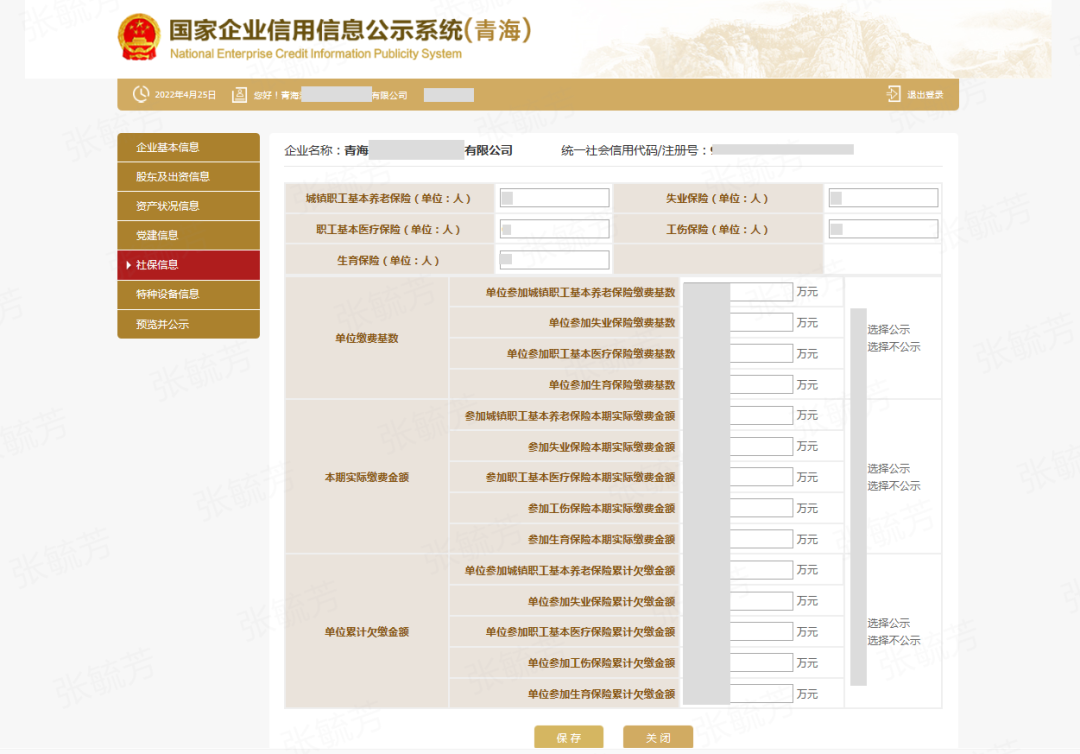1080x754 pixels.
Task: Click the 单位累计欠缴金额 group heading
Action: (x=366, y=631)
